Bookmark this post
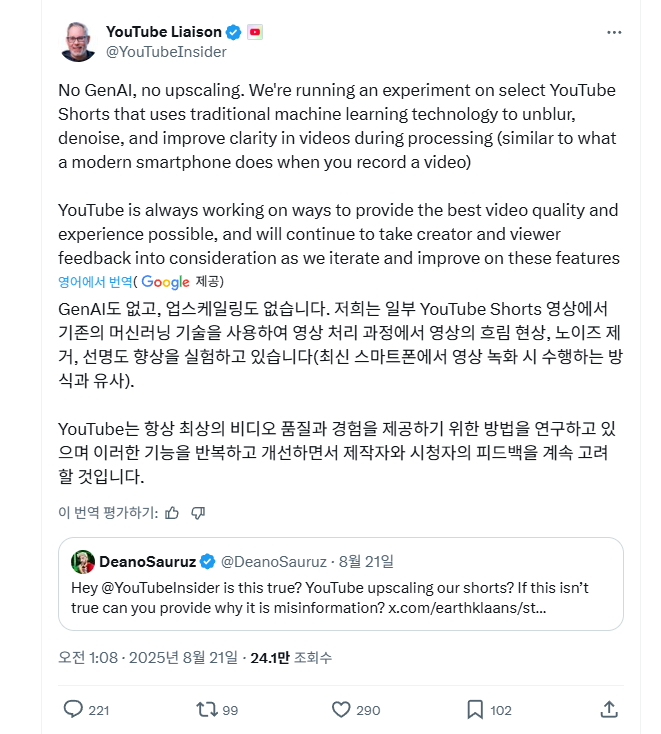Screen dimensions: 661x734 coord(475,710)
